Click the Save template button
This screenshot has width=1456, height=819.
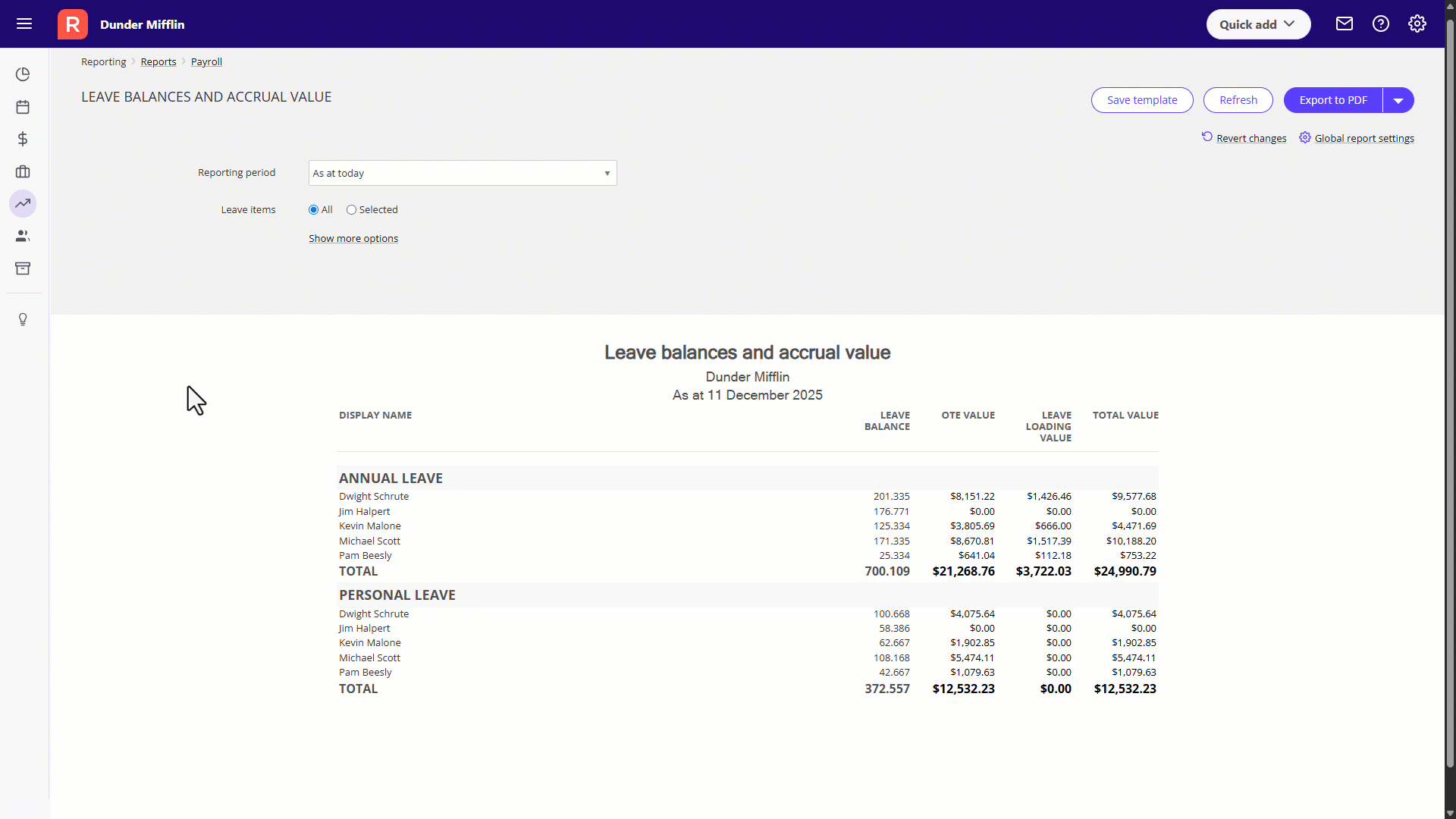[x=1142, y=100]
